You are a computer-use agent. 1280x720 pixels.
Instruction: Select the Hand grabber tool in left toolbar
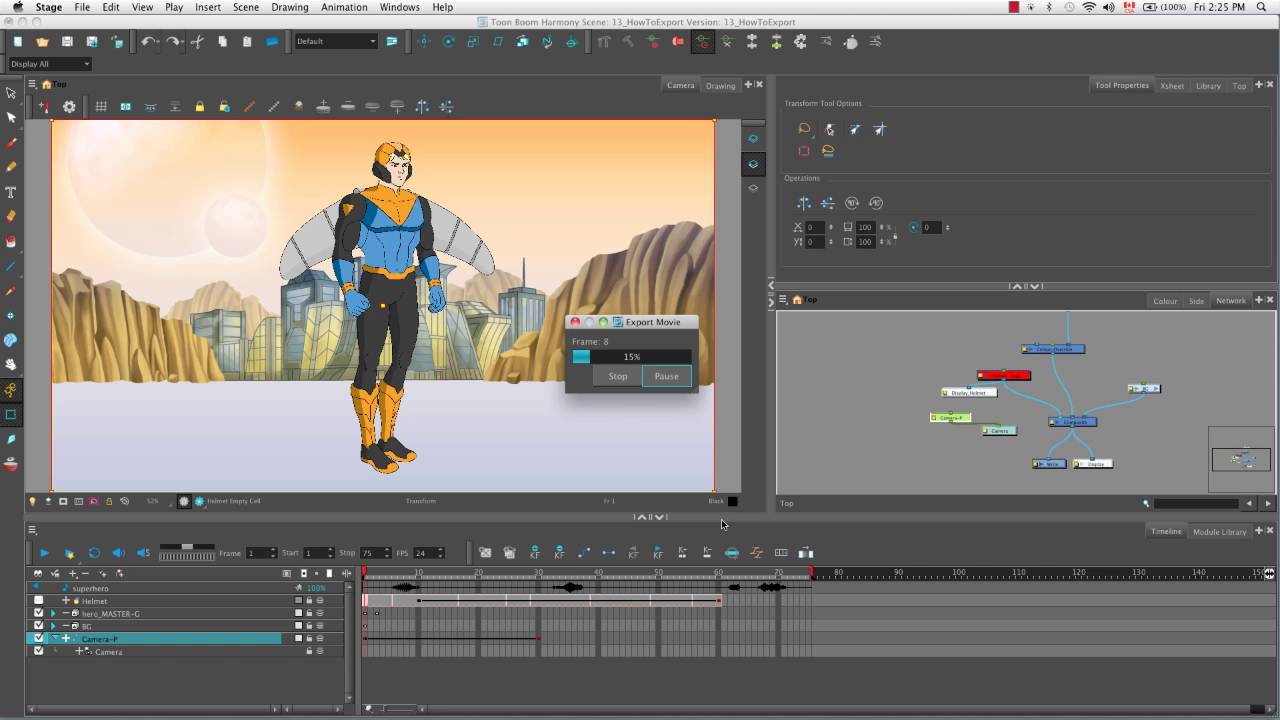point(11,364)
